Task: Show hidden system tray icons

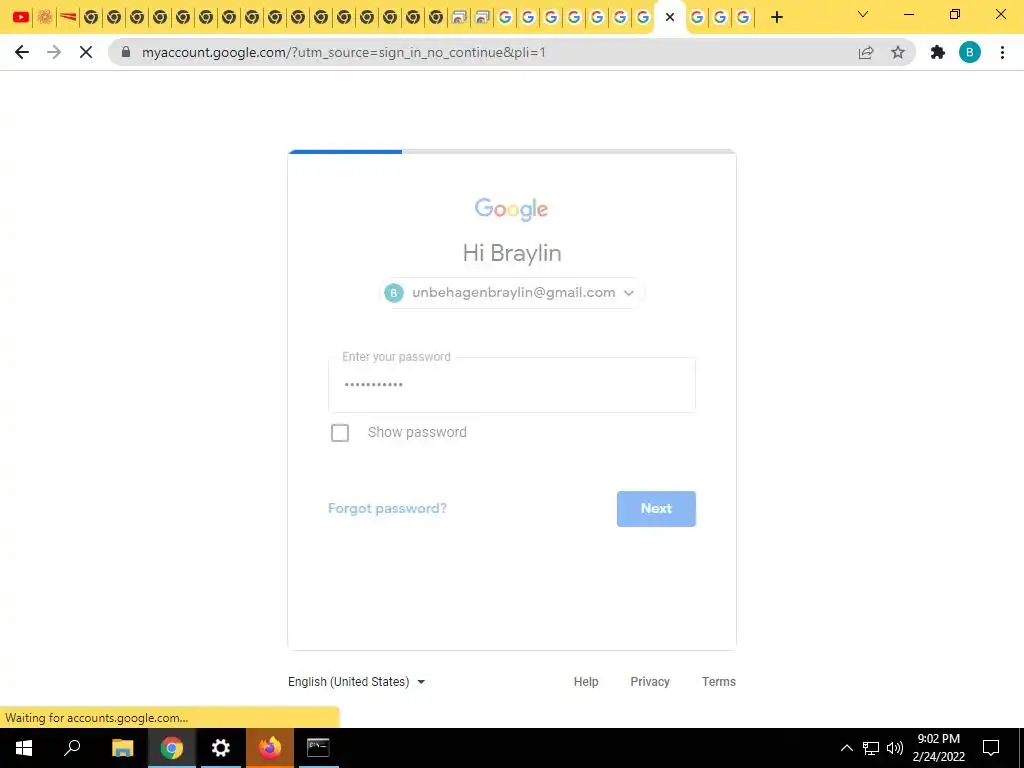Action: (x=846, y=748)
